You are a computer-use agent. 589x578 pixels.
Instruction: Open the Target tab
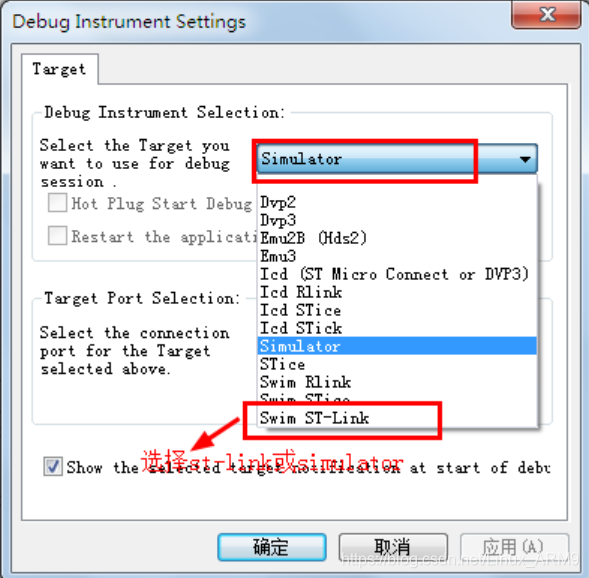click(x=60, y=69)
